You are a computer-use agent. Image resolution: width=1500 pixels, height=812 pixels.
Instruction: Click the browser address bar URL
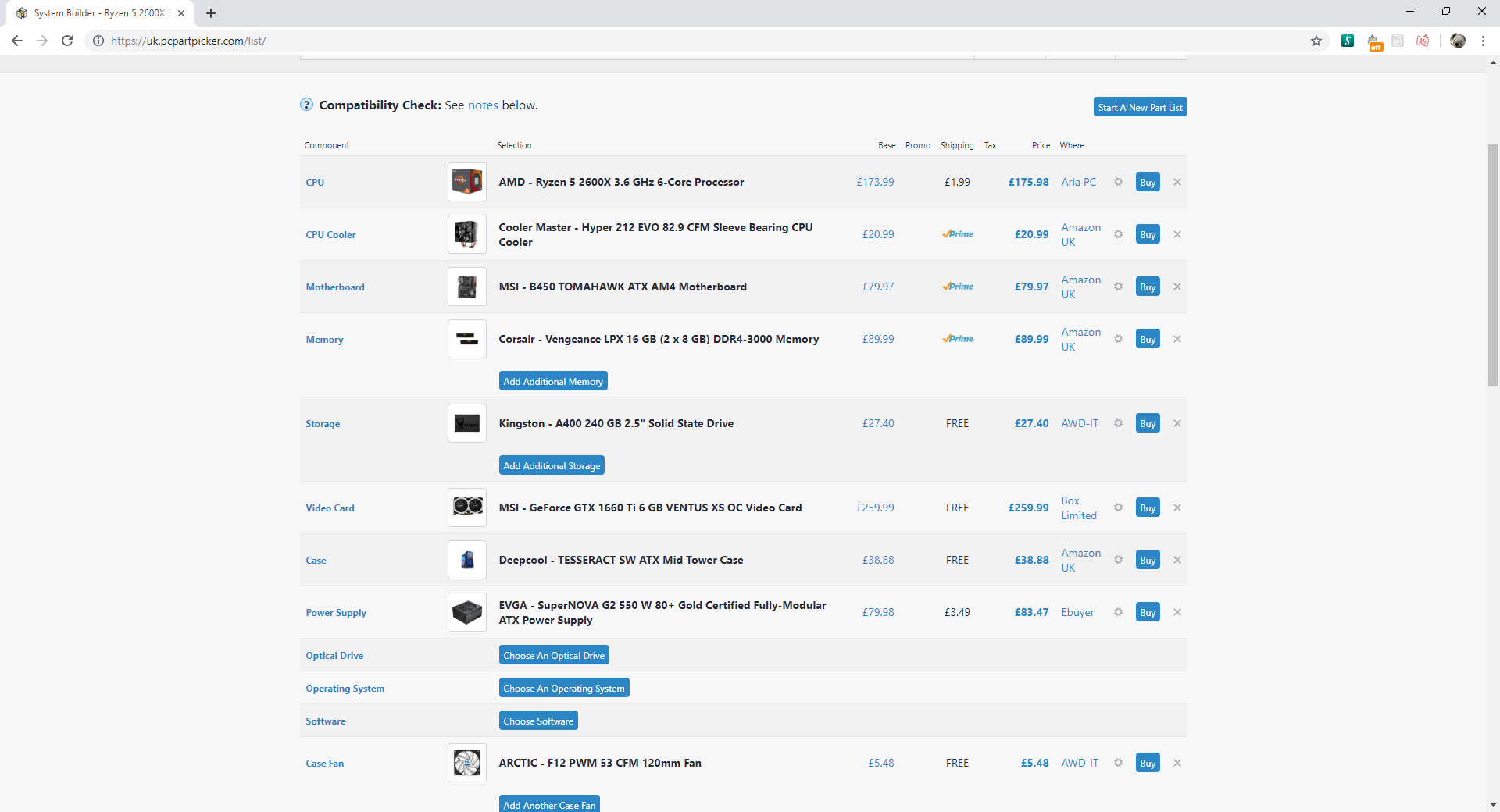(x=188, y=41)
